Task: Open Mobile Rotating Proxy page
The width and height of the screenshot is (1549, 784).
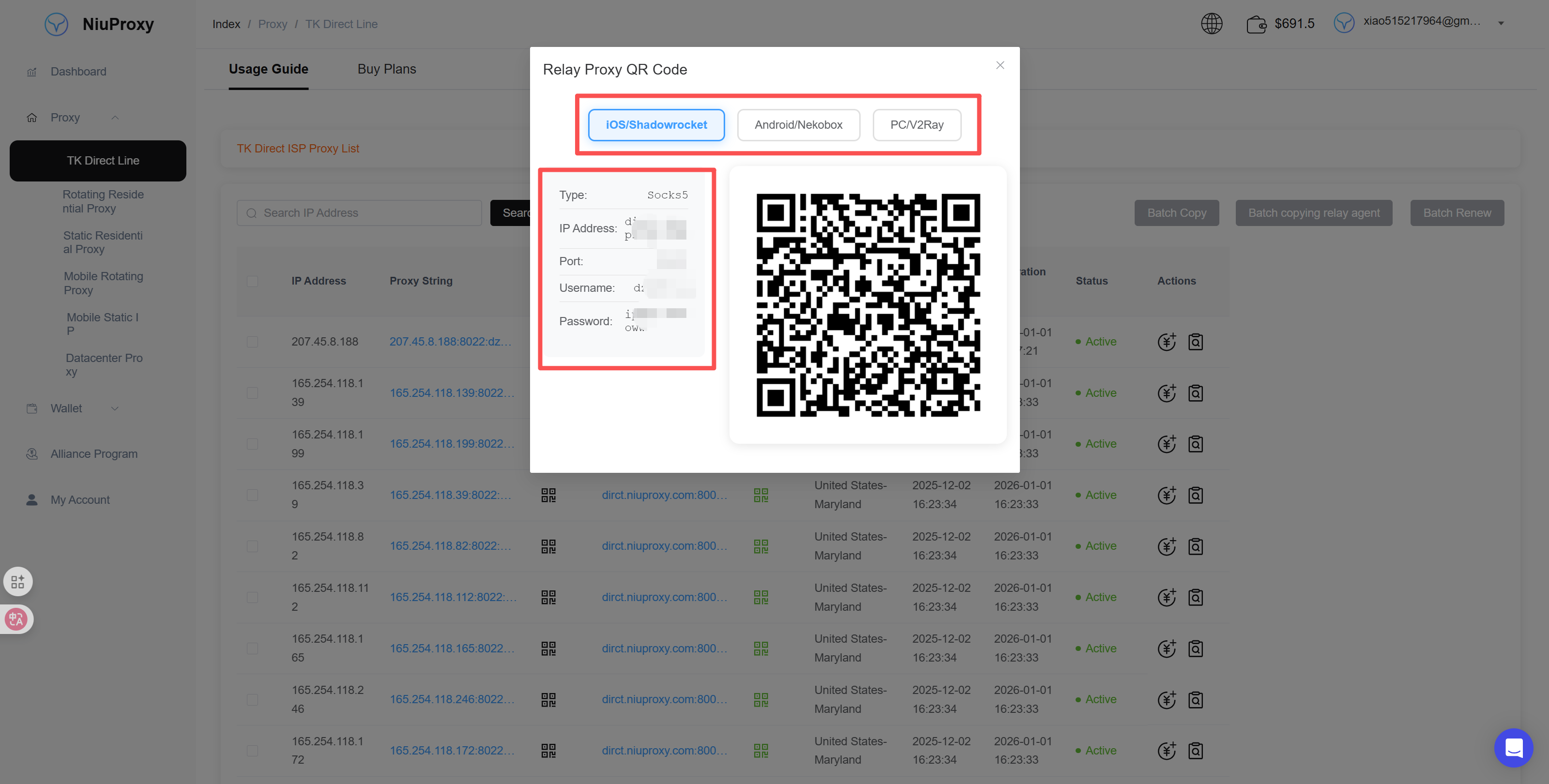Action: (104, 283)
